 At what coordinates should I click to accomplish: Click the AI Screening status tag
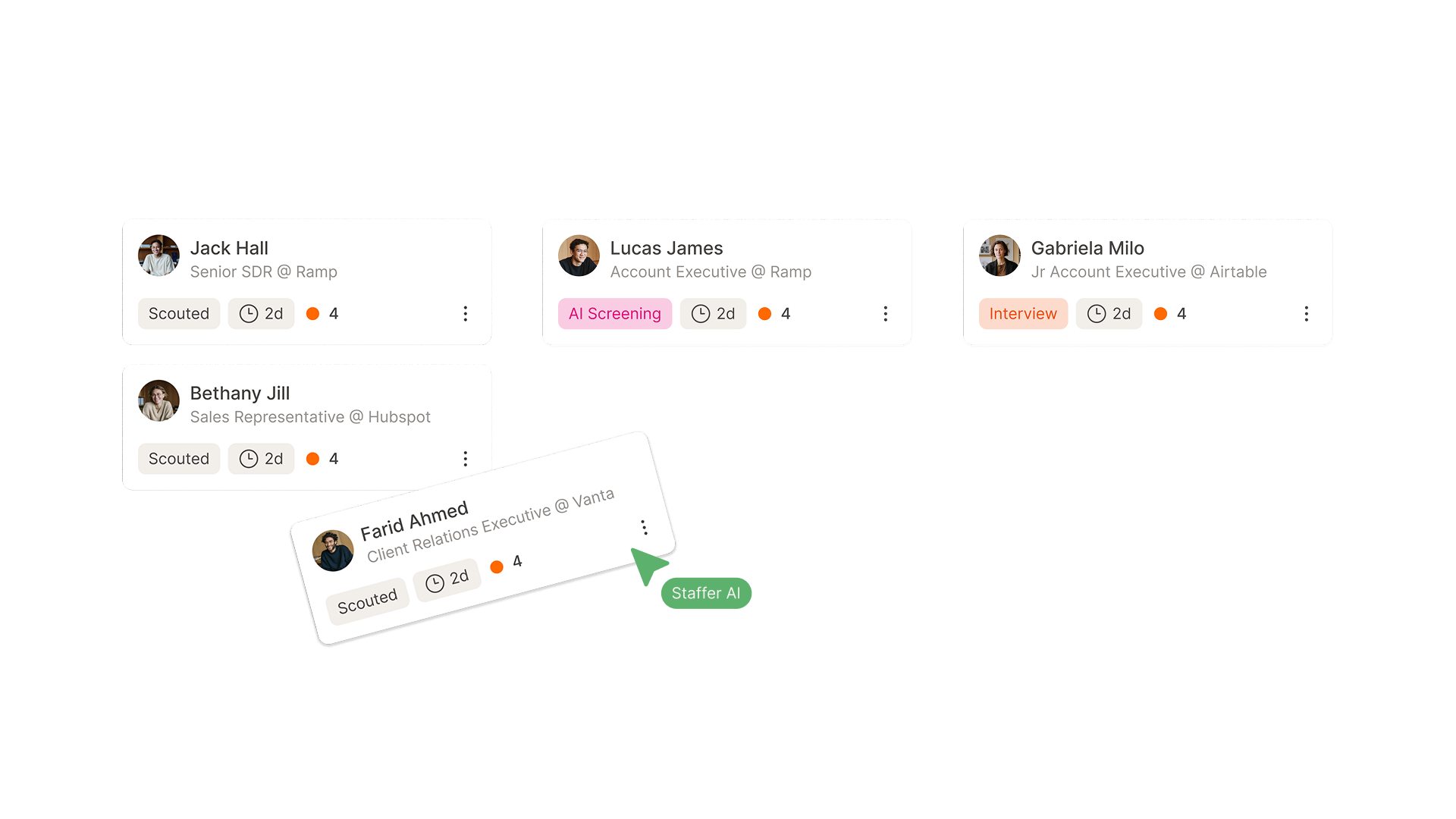[x=615, y=314]
